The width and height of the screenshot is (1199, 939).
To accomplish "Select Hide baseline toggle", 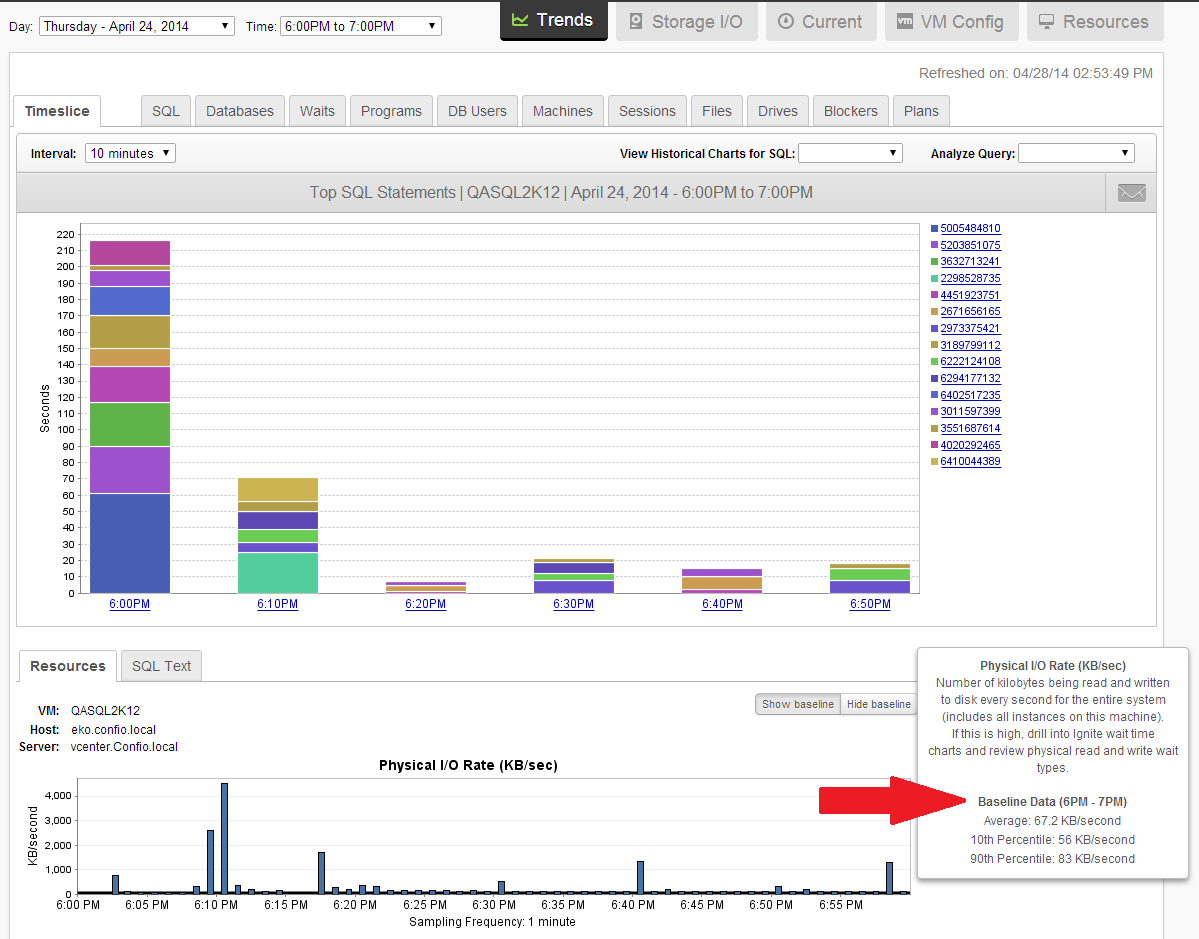I will pos(878,704).
